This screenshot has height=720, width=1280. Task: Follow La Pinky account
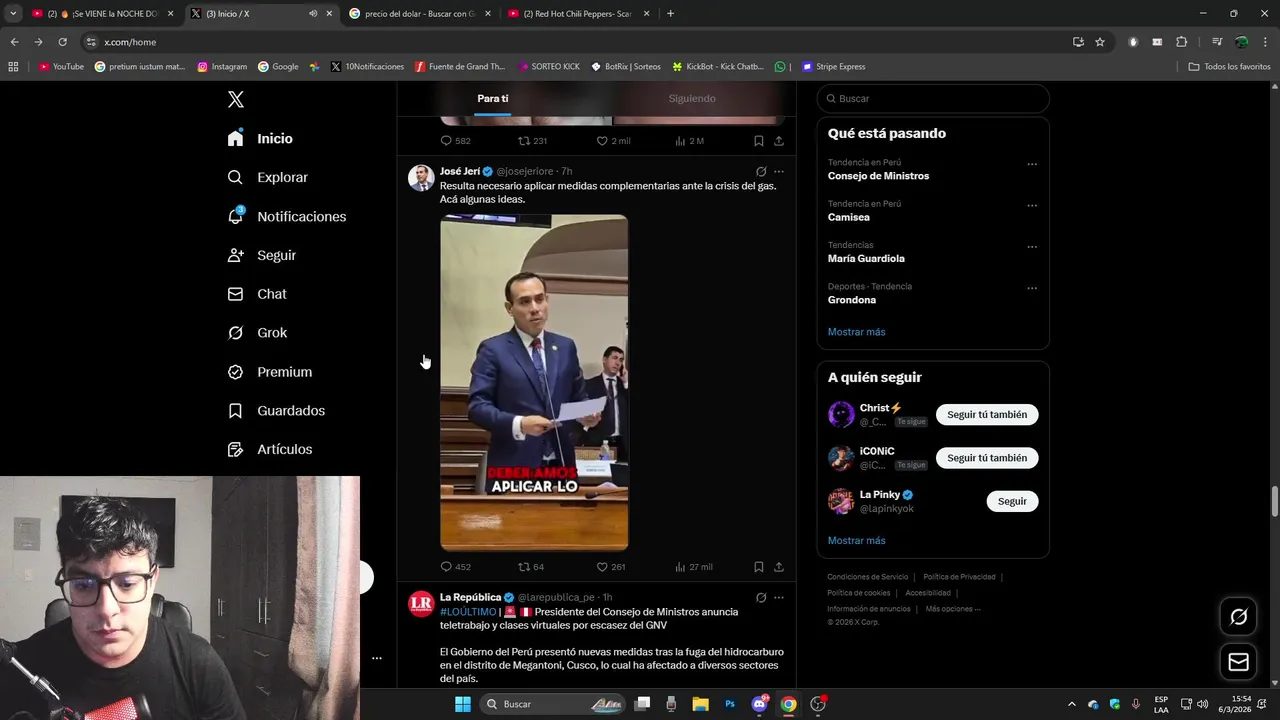click(1012, 501)
